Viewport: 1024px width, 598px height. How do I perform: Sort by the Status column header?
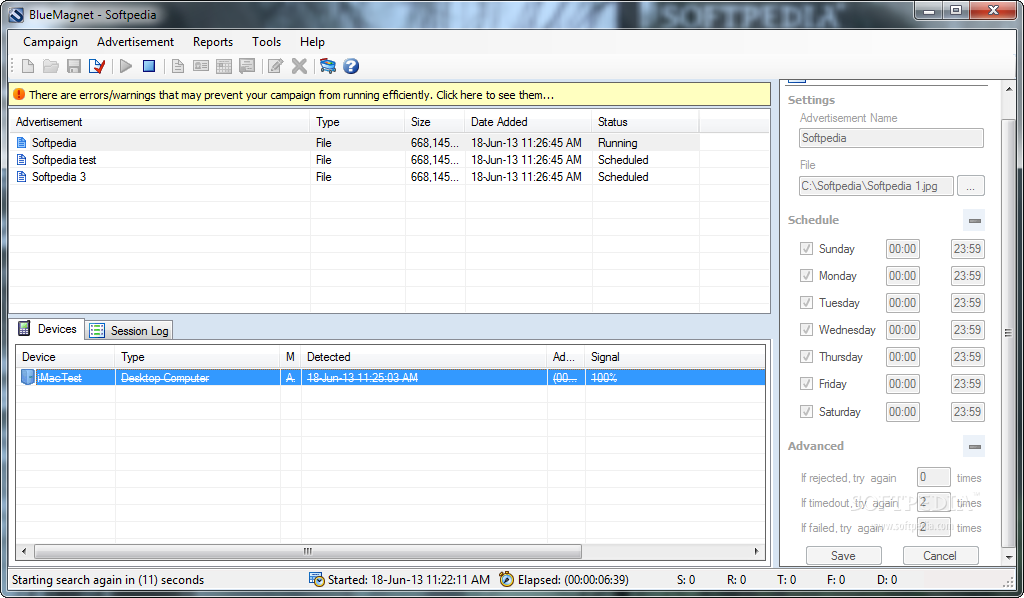645,122
